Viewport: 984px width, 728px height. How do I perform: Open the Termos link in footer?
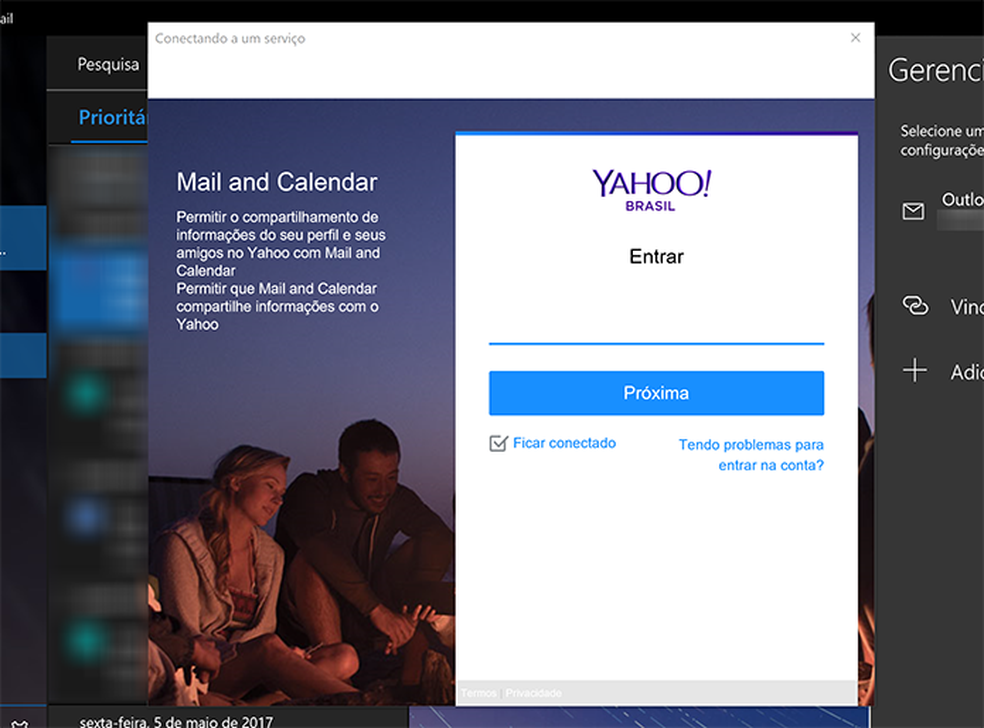(478, 693)
